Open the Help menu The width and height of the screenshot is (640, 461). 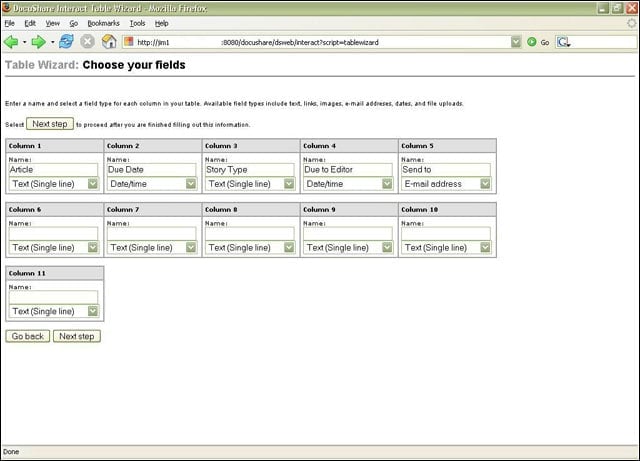162,23
